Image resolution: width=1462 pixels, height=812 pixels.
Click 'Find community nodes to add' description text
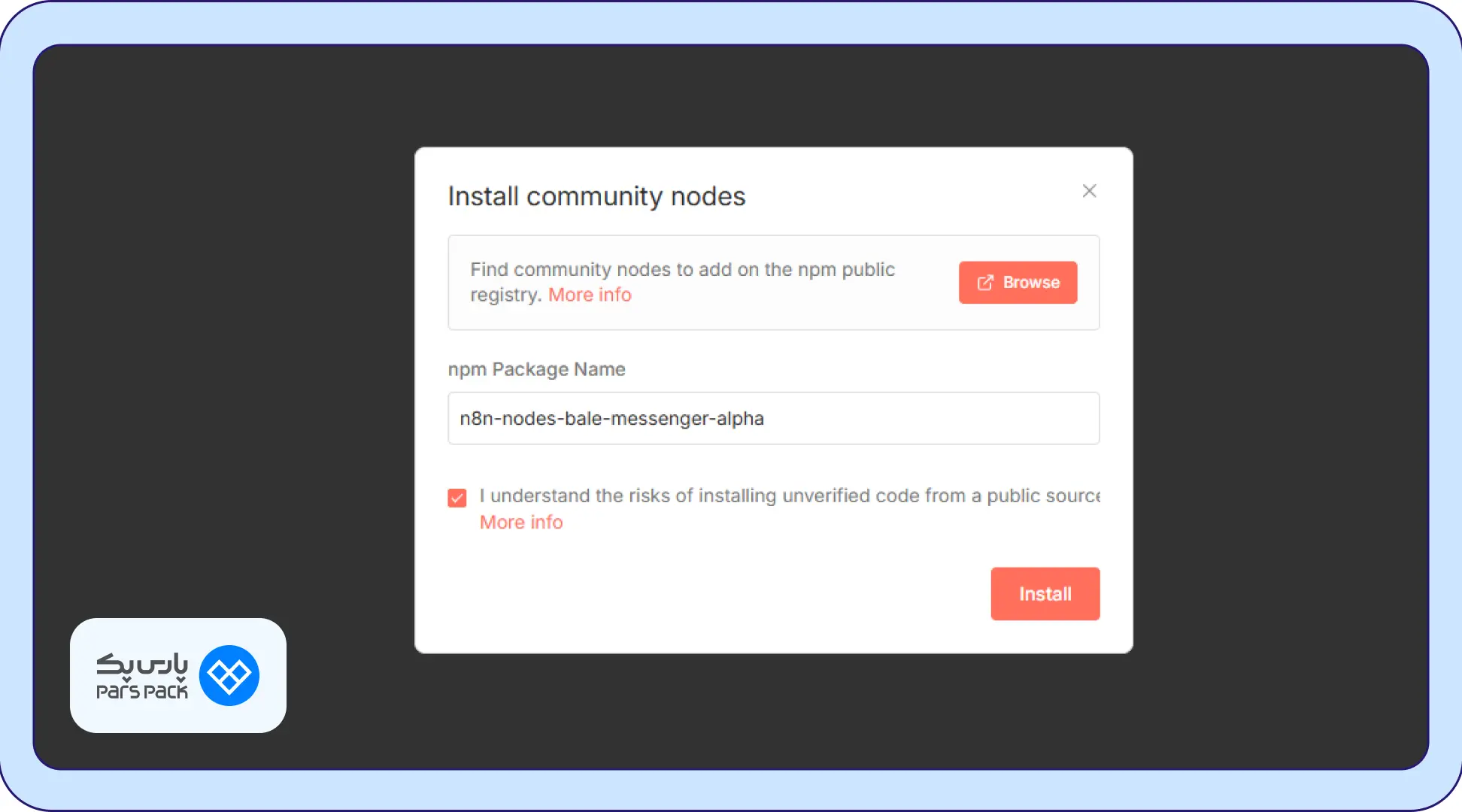(682, 270)
